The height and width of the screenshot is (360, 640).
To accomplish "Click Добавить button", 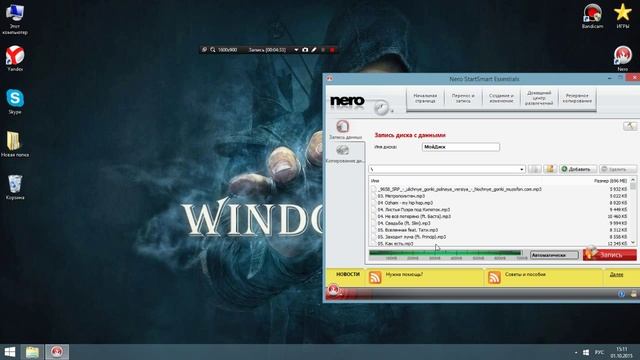I will tap(578, 169).
